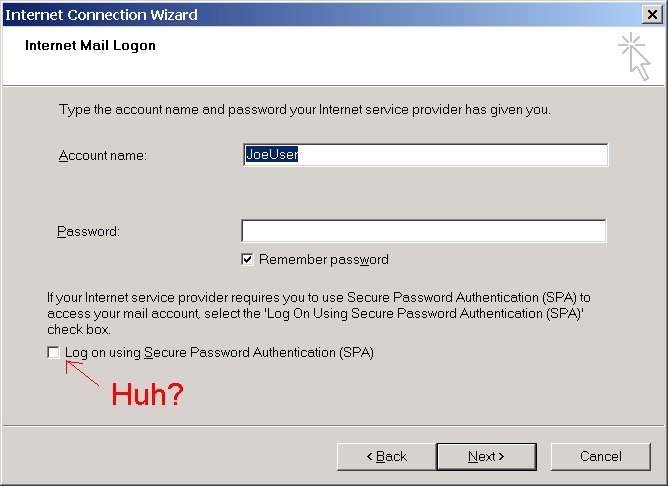Viewport: 668px width, 486px height.
Task: Focus the Account name input field
Action: click(x=425, y=155)
